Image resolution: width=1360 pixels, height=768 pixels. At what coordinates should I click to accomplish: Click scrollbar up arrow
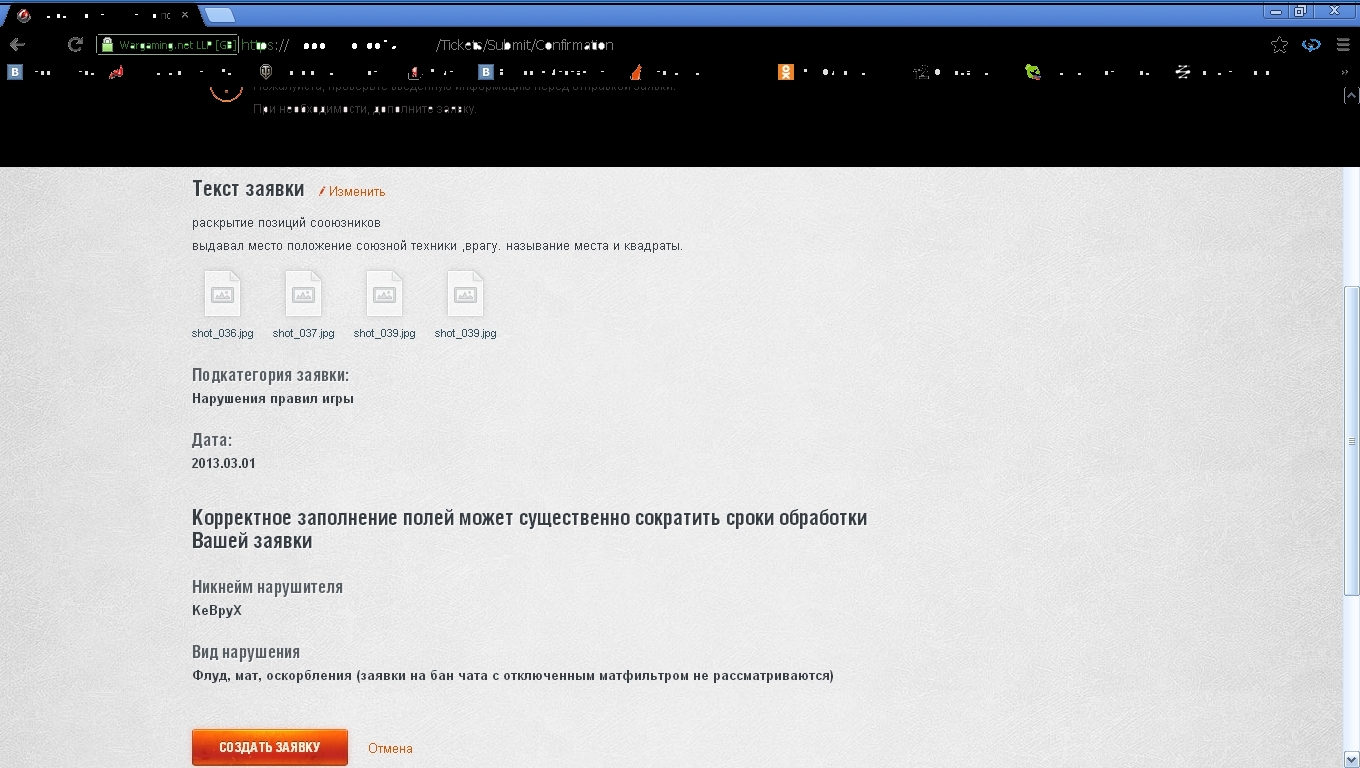tap(1352, 94)
